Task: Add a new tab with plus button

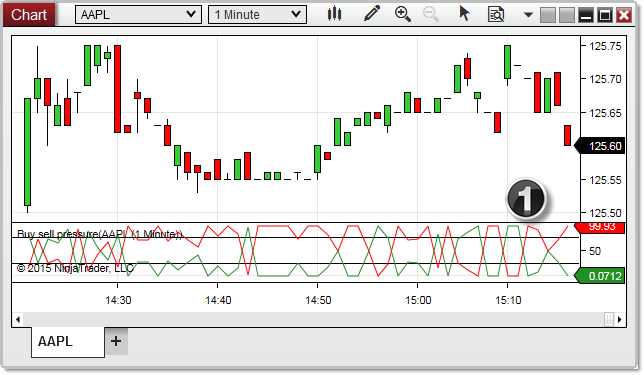Action: [116, 341]
